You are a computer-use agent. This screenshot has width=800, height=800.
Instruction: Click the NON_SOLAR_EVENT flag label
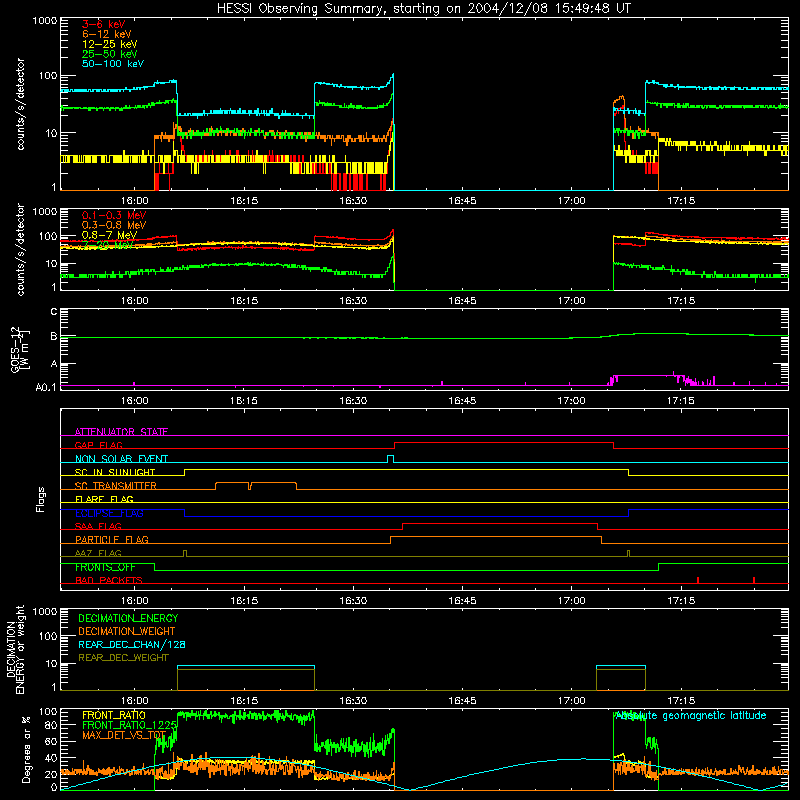(121, 459)
